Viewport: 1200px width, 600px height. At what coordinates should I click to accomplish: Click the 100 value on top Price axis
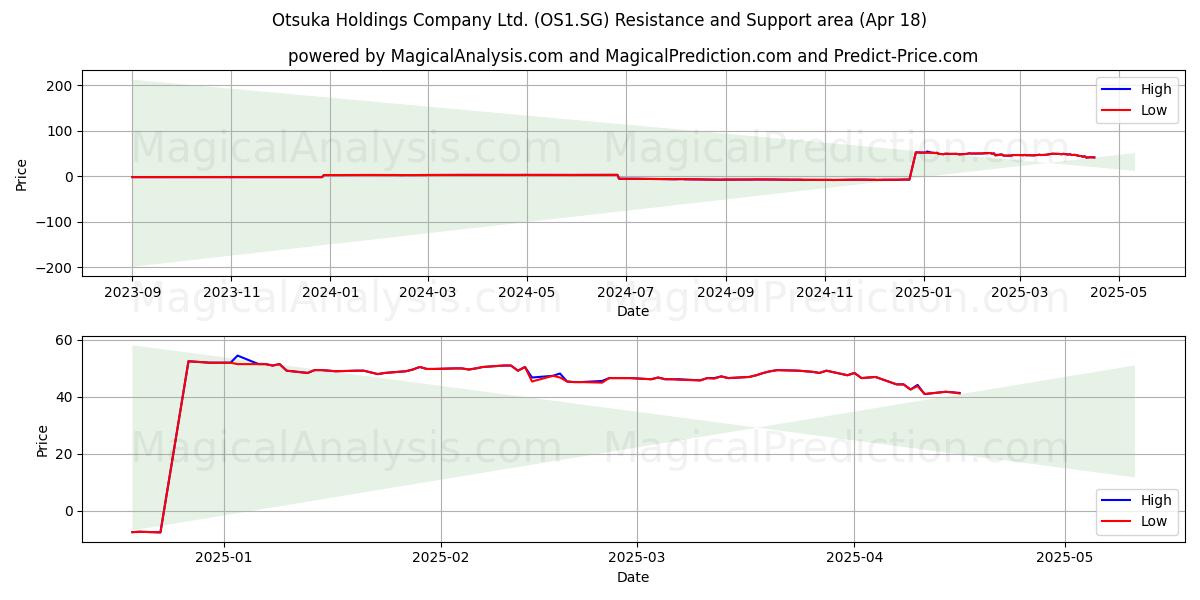point(59,131)
